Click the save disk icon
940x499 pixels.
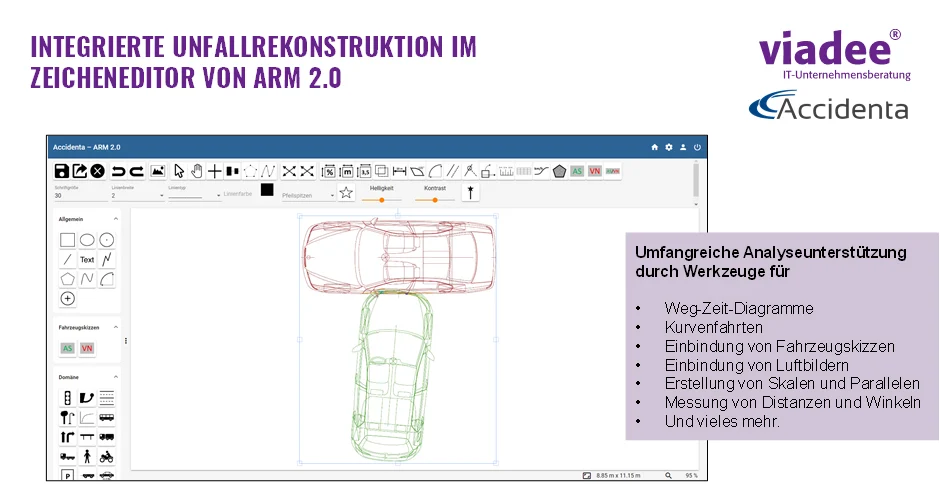62,171
